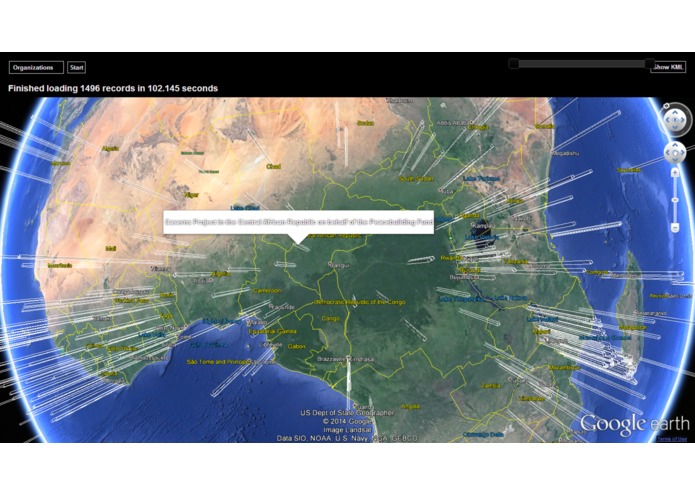This screenshot has width=695, height=494.
Task: Click the Mogadishu city label
Action: 565,153
